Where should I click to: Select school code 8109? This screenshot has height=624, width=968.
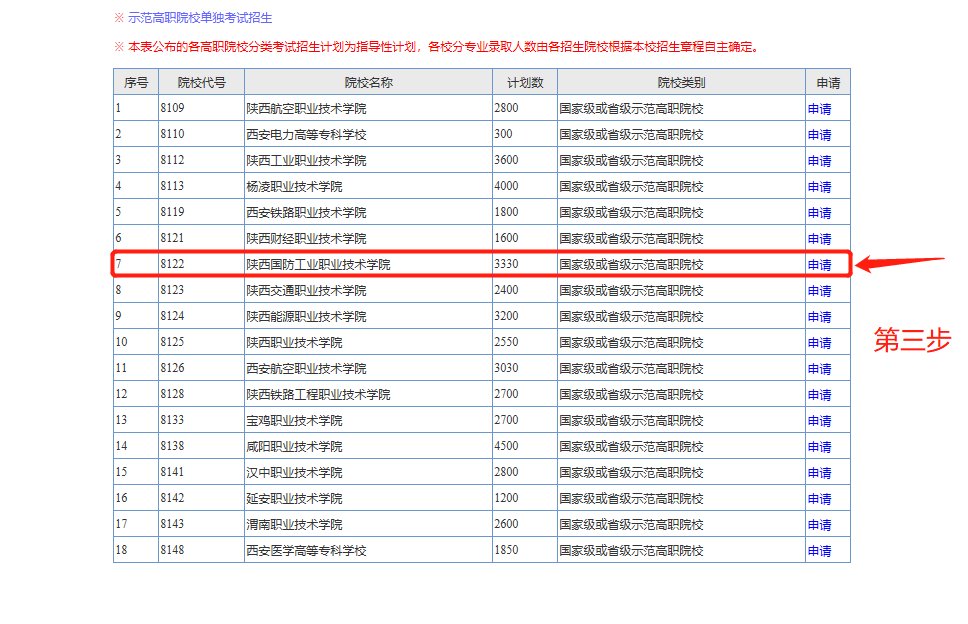[x=172, y=108]
